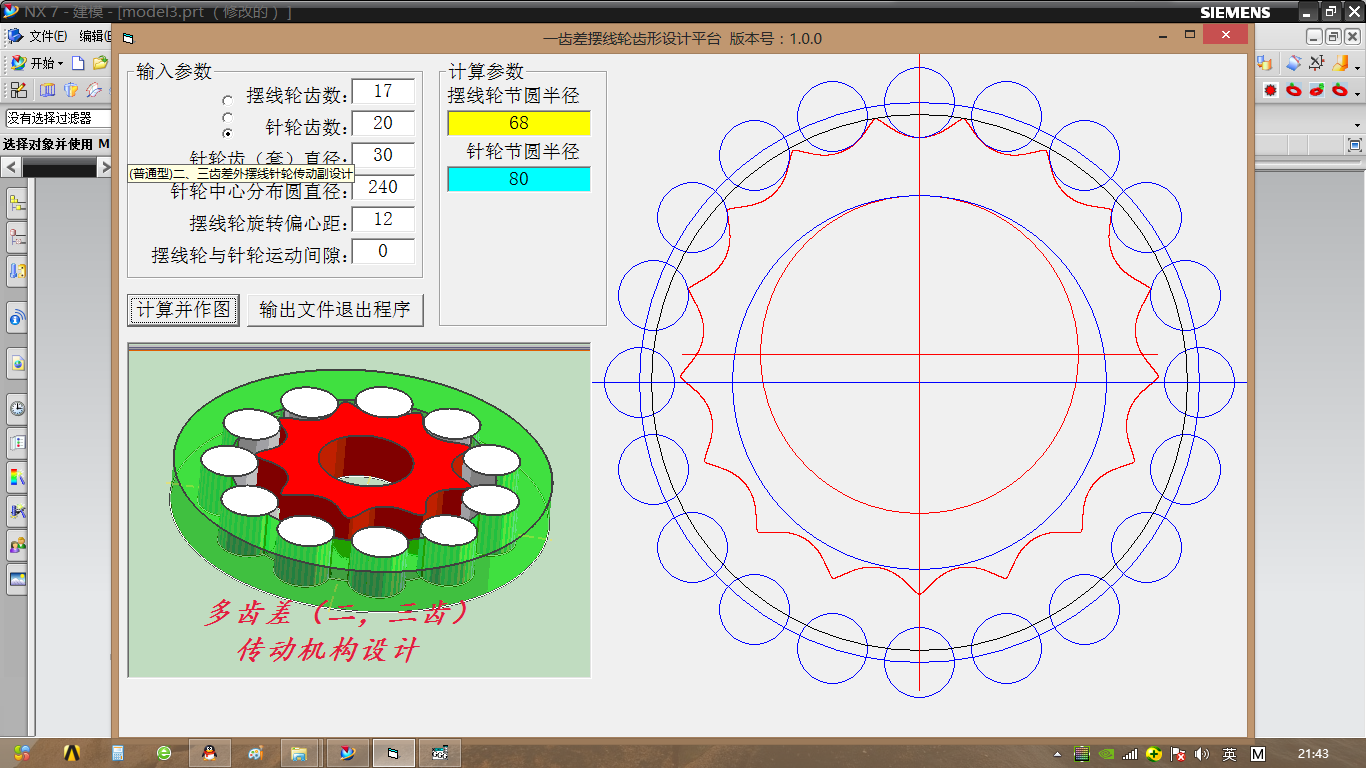Edit the 摆线轮旋转偏心距 field showing 12
Viewport: 1366px width, 768px height.
[x=383, y=219]
